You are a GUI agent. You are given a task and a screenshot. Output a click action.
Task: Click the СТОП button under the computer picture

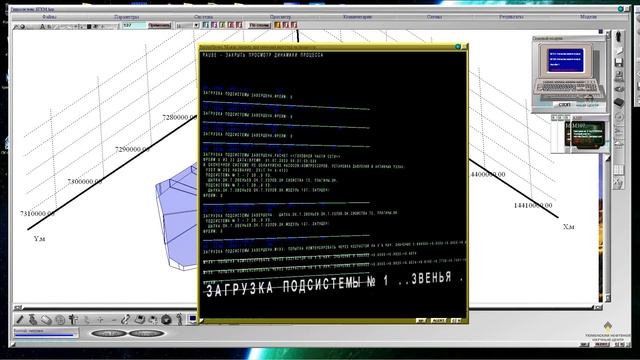click(564, 105)
